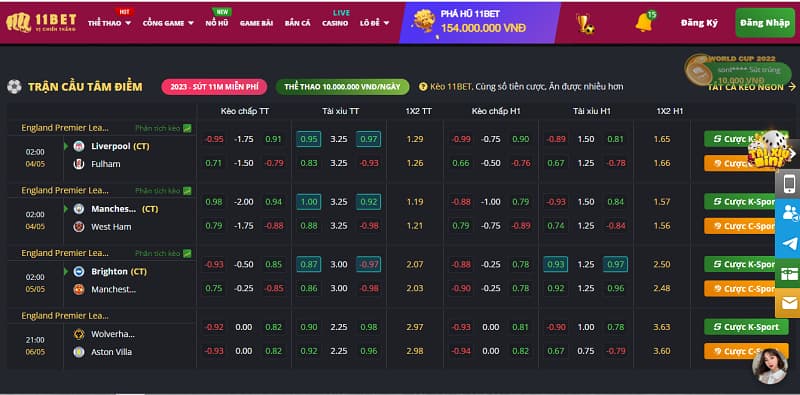Click 1X2 TT odds 2.07 for Brighton
Image resolution: width=800 pixels, height=395 pixels.
click(x=415, y=264)
